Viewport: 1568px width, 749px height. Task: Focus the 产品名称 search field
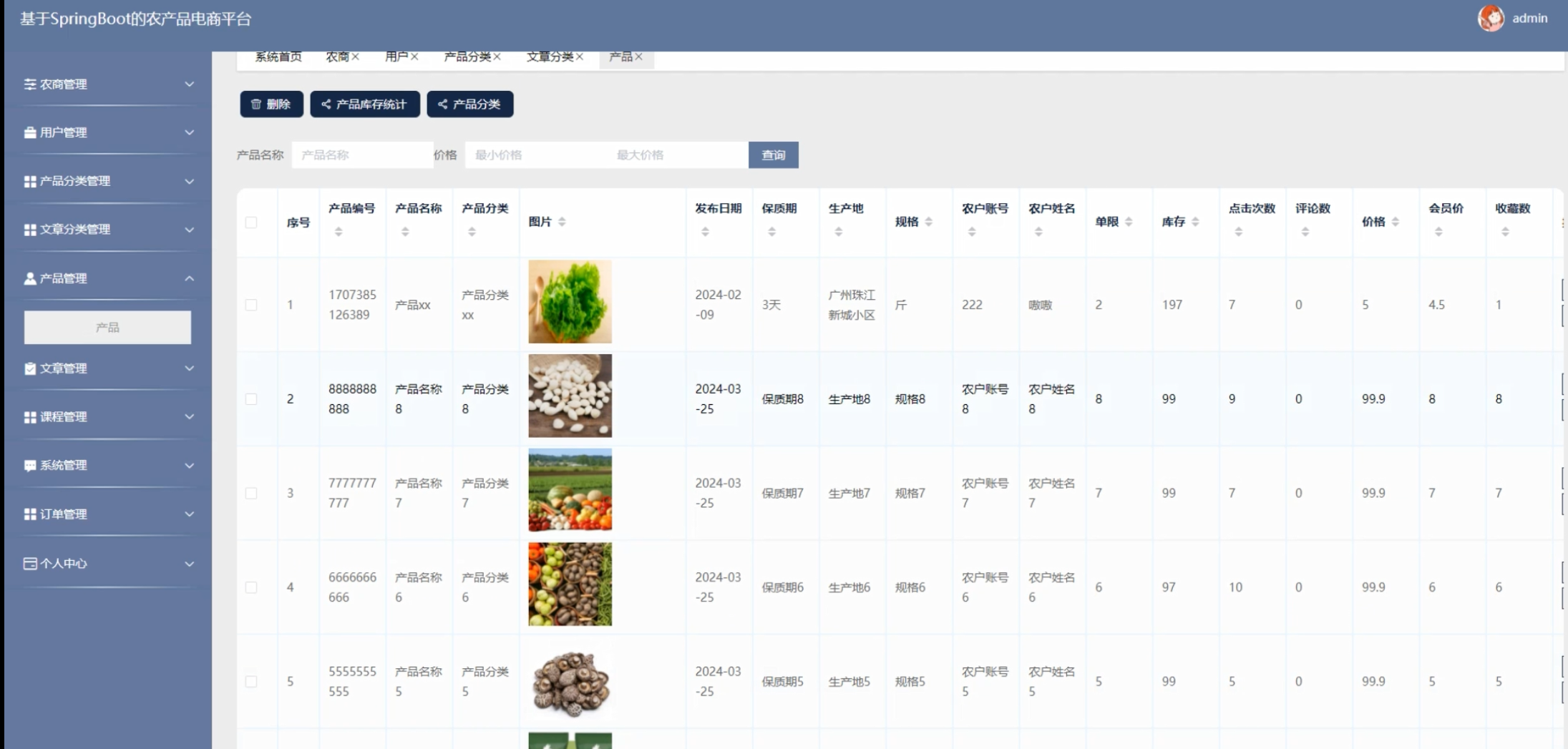pos(363,155)
